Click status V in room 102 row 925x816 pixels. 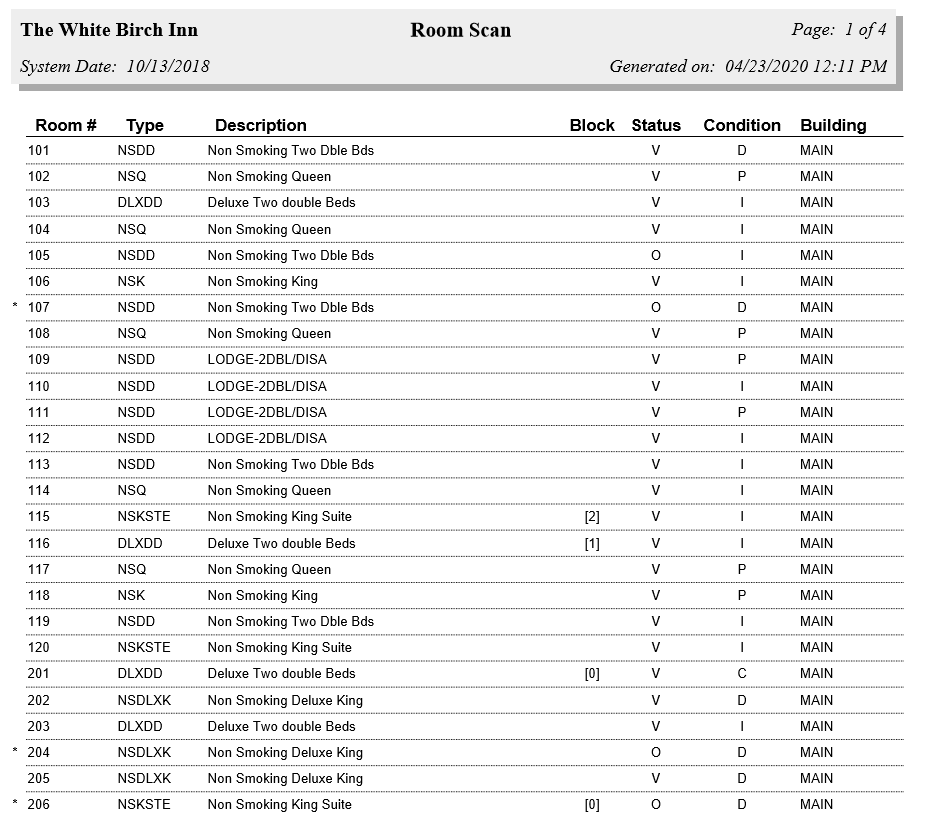(x=655, y=176)
